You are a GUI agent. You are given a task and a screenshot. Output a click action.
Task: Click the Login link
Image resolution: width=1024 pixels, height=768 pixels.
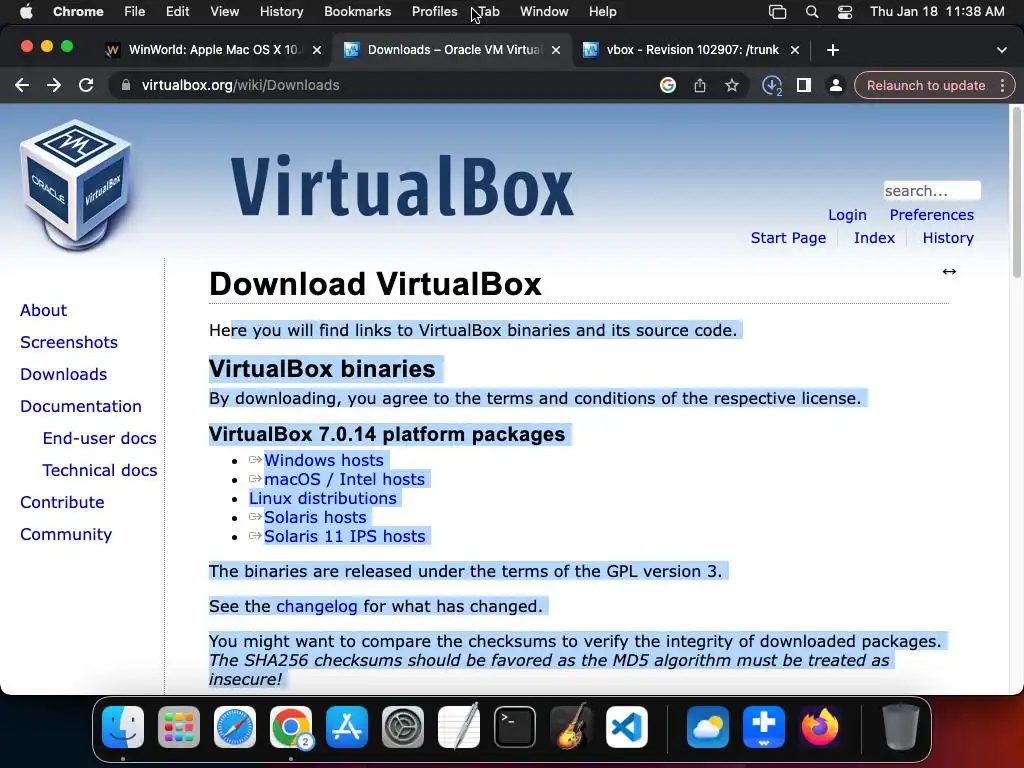(847, 215)
